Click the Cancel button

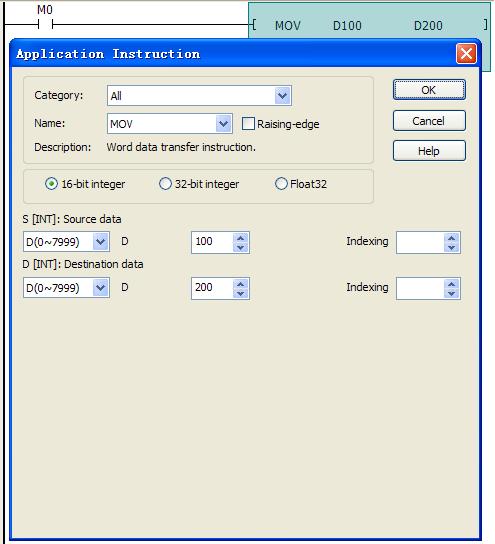(429, 120)
